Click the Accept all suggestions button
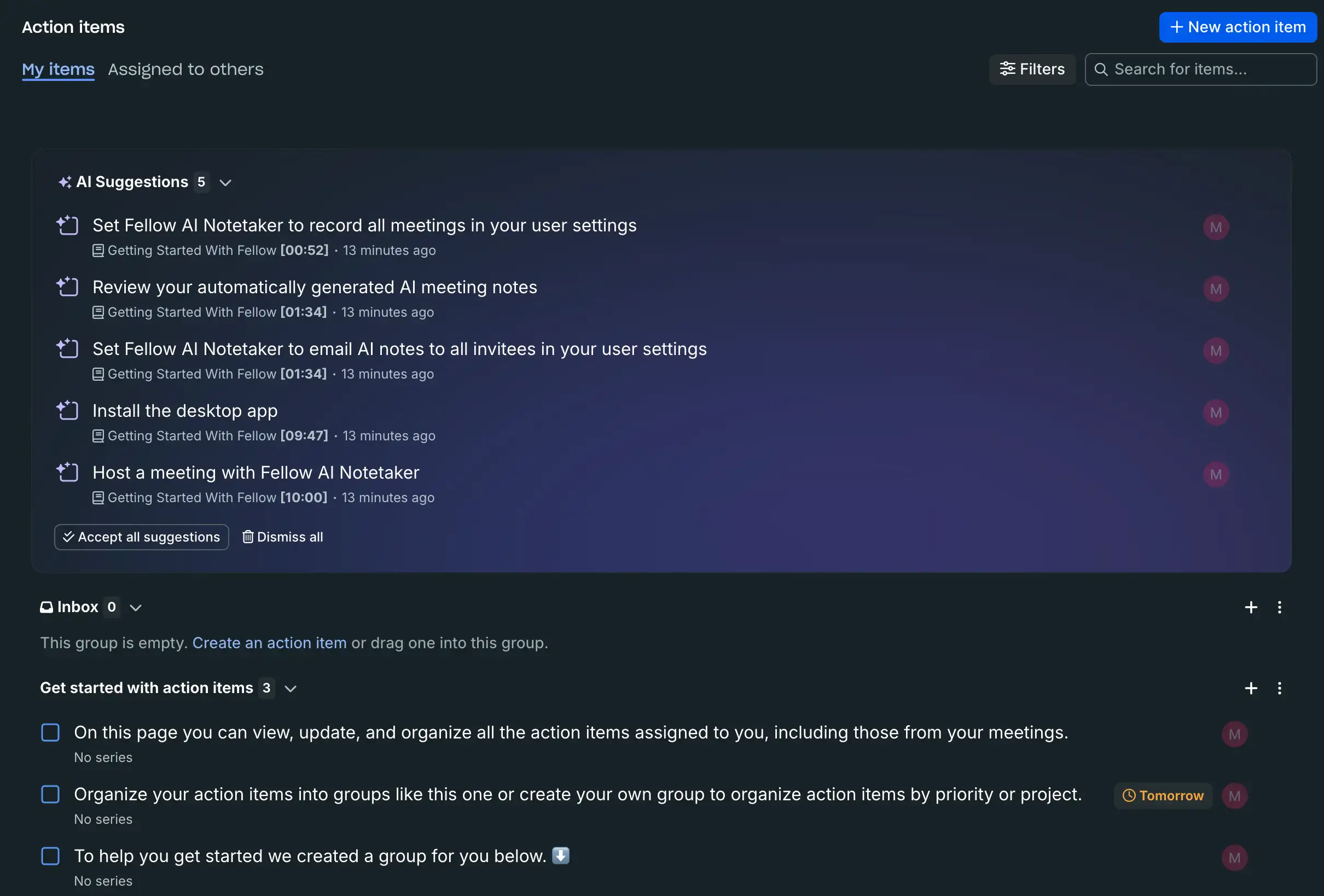Screen dimensions: 1324x896 pos(141,537)
